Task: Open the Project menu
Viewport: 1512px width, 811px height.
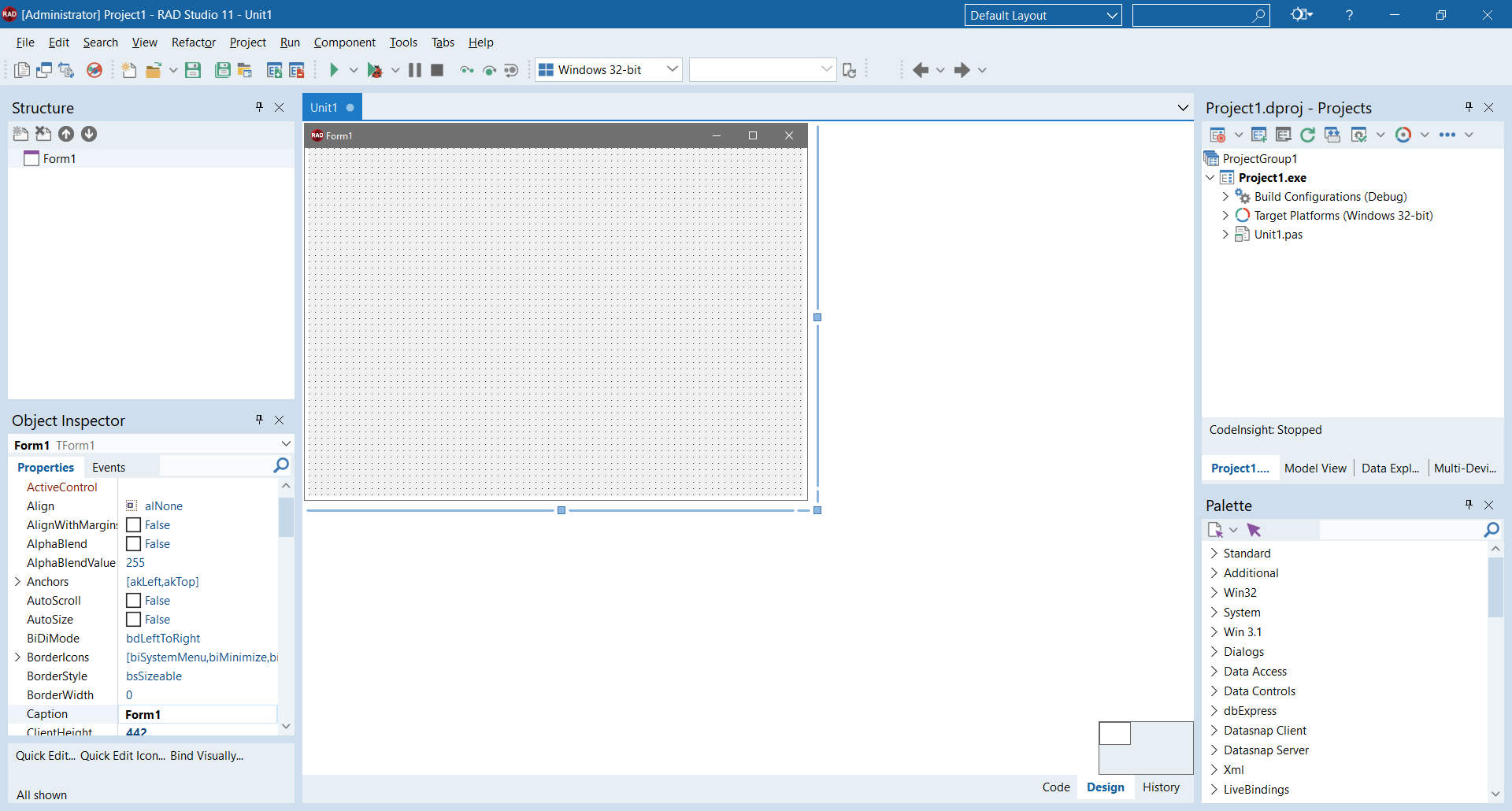Action: [248, 43]
